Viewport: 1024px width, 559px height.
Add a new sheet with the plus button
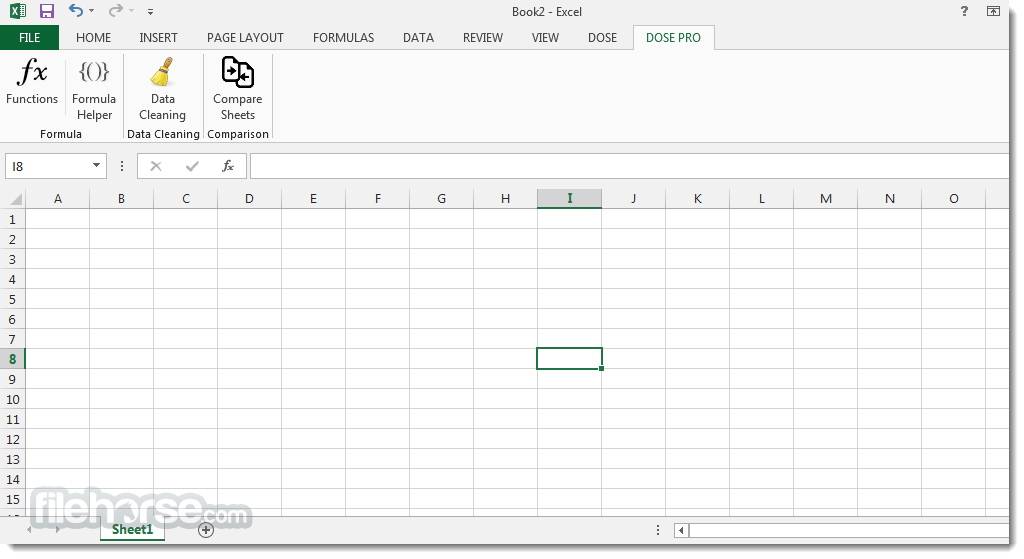click(x=206, y=530)
